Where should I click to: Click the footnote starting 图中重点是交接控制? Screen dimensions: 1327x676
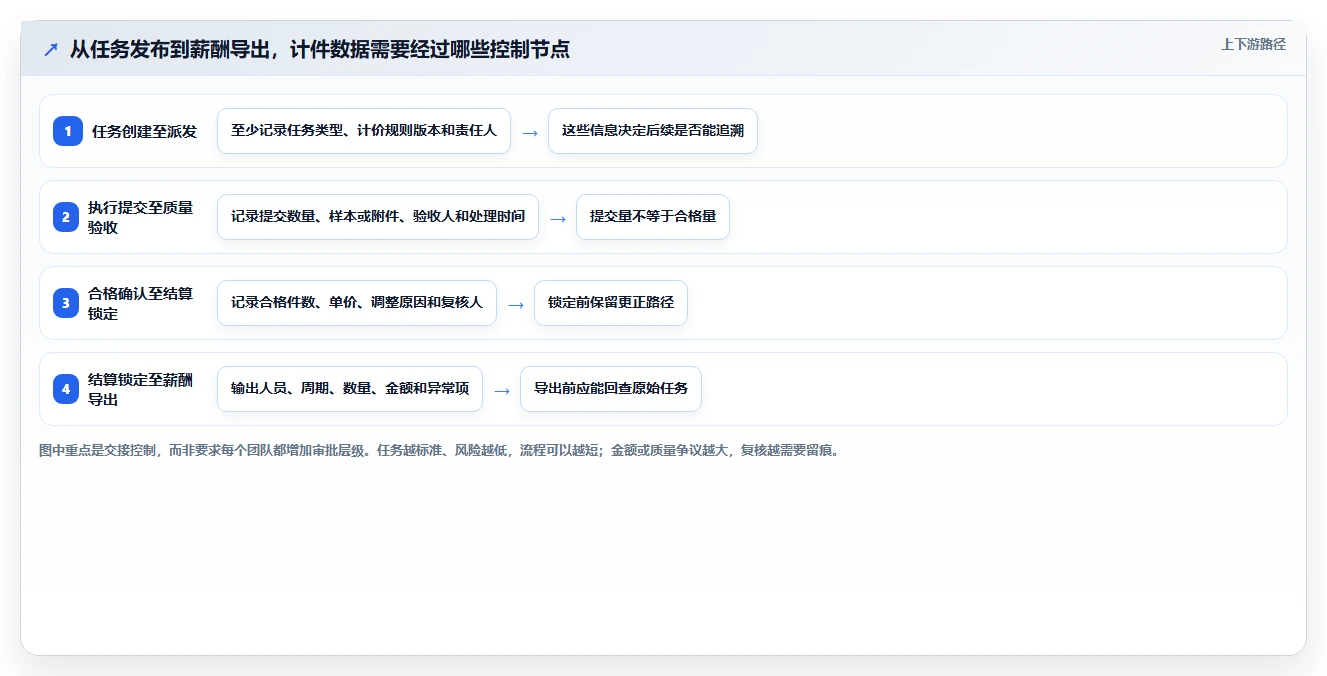tap(441, 451)
